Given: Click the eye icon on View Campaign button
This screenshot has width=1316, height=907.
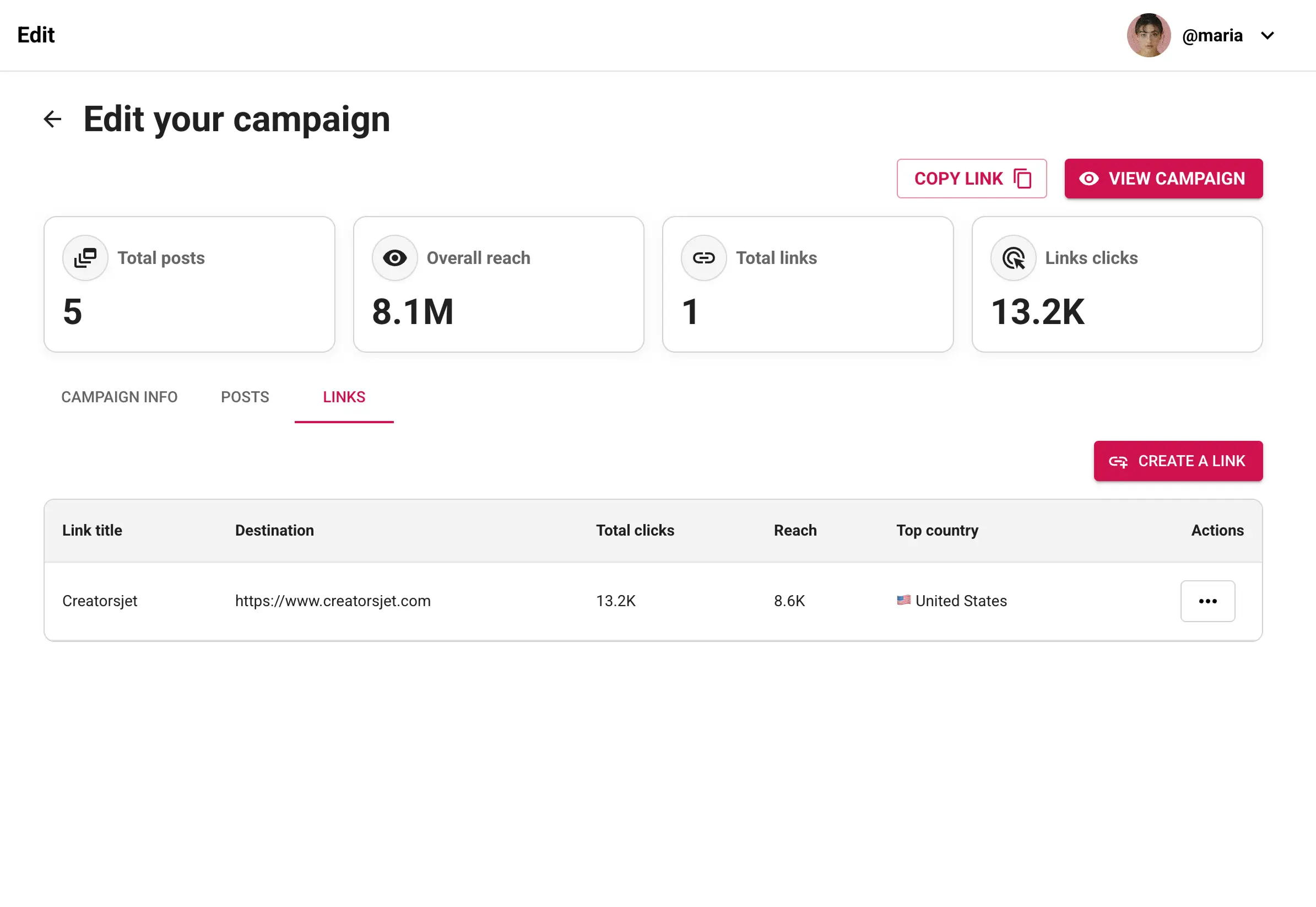Looking at the screenshot, I should click(1089, 179).
